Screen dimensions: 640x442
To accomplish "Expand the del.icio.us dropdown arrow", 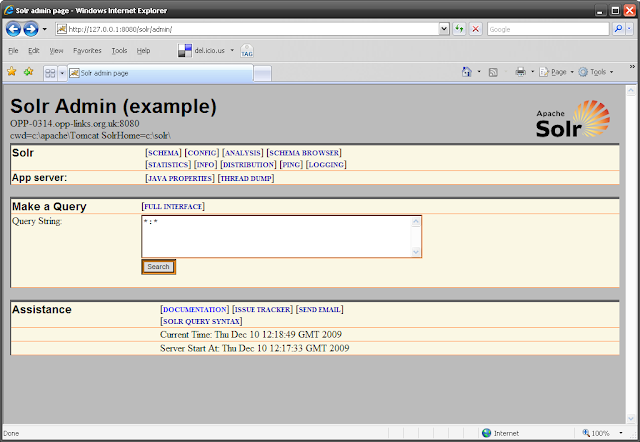I will click(232, 50).
